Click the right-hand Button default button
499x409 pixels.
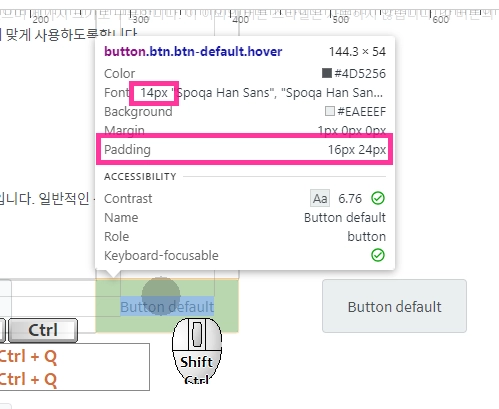point(394,306)
